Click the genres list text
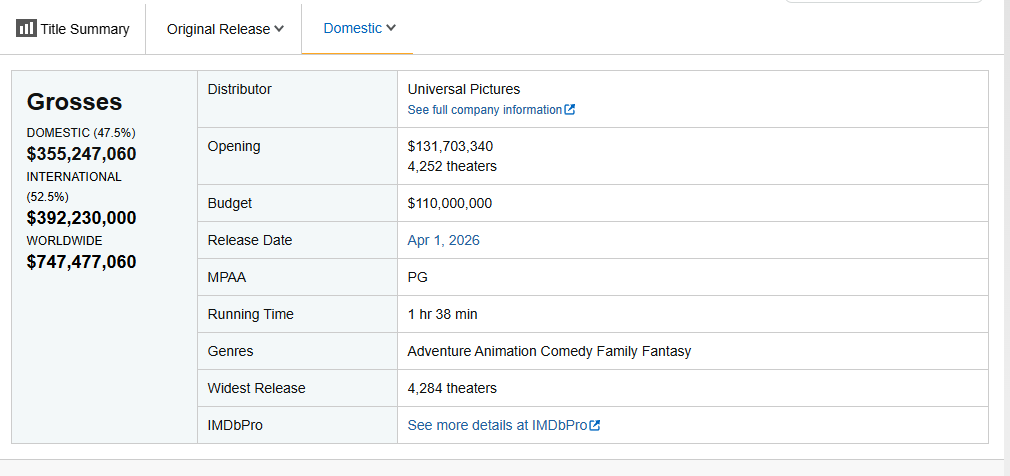The height and width of the screenshot is (476, 1010). click(x=549, y=351)
